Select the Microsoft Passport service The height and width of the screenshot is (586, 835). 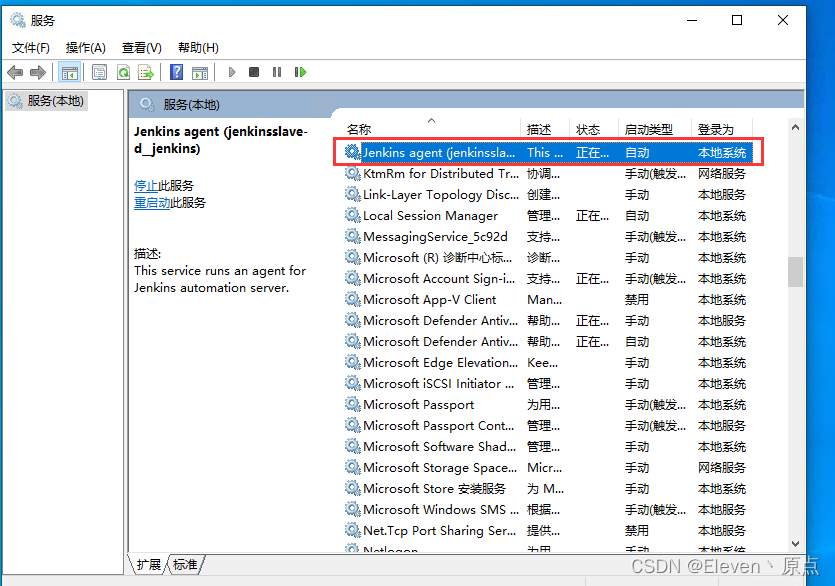point(547,404)
